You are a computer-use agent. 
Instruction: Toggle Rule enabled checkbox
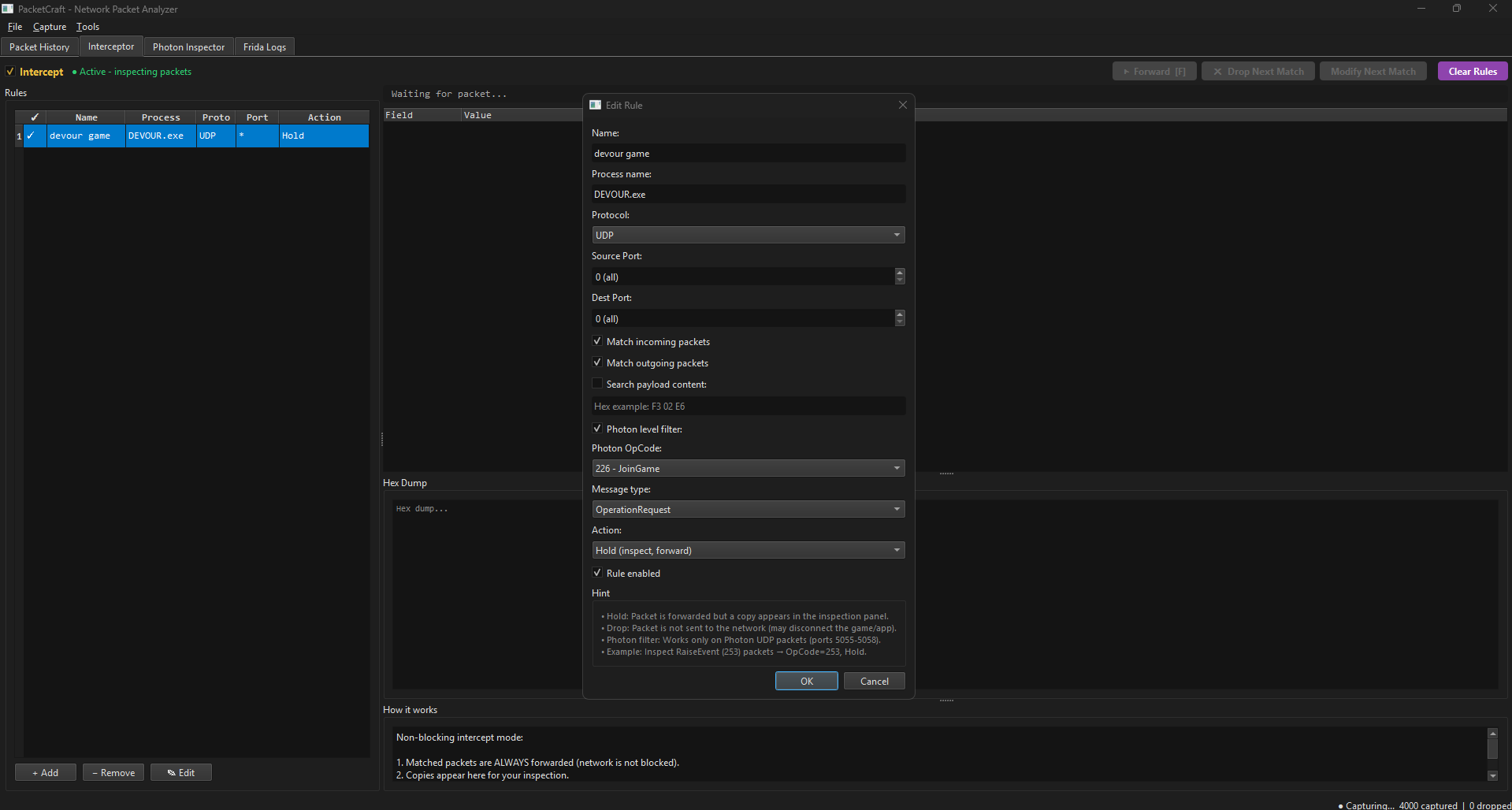coord(597,573)
